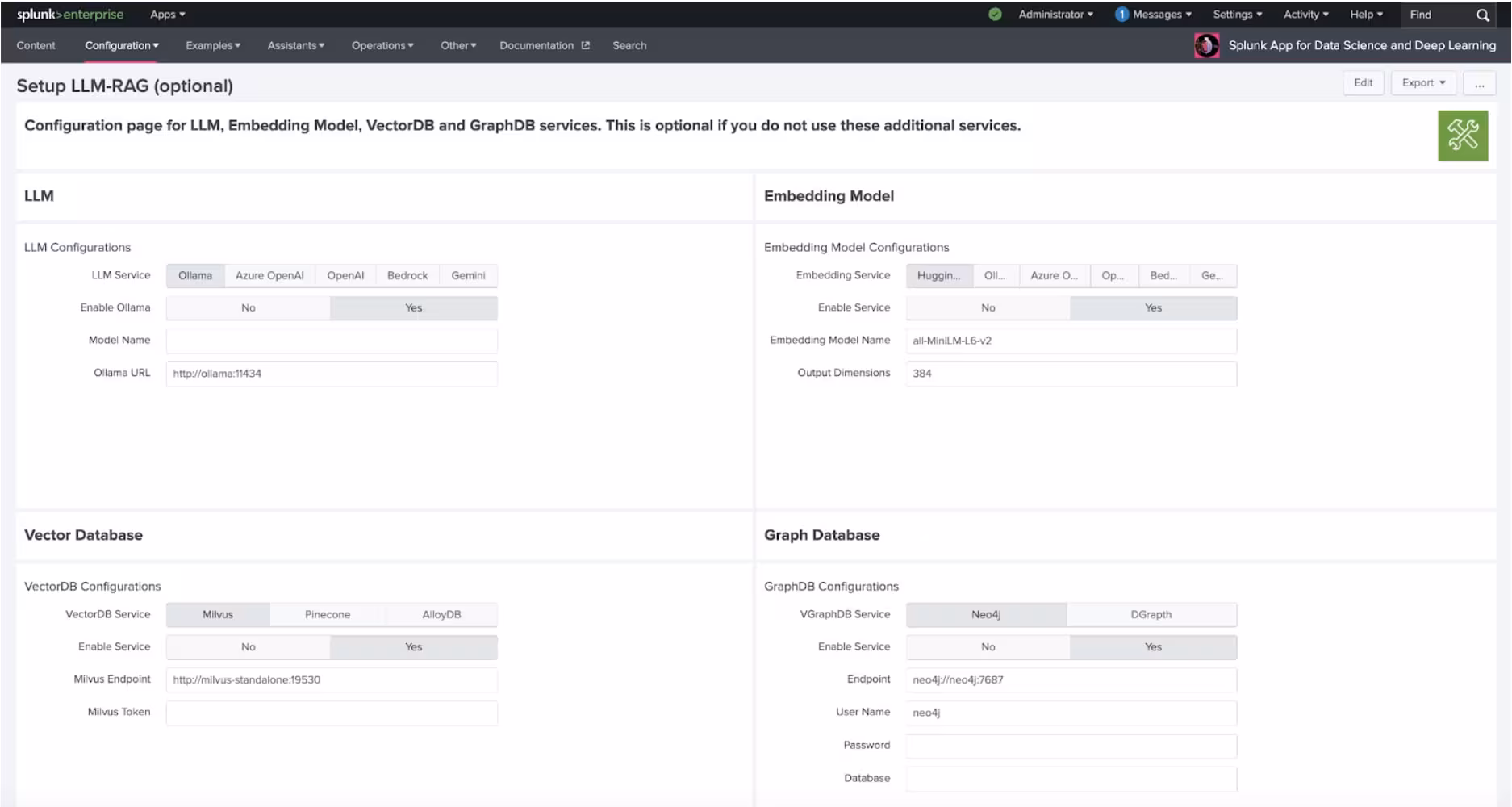
Task: Open the Search navigation item
Action: pos(629,45)
